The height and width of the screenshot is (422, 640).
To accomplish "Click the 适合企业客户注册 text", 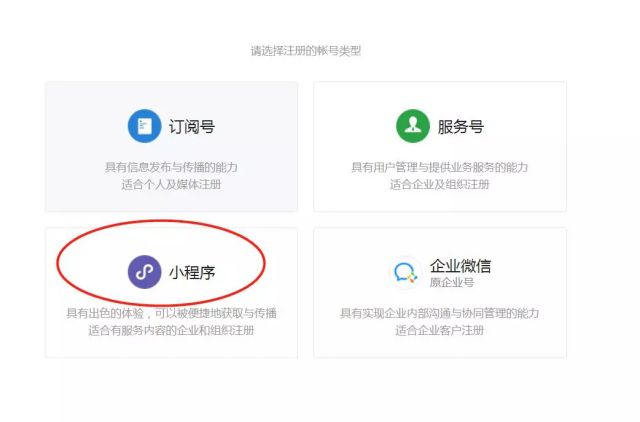I will (440, 330).
